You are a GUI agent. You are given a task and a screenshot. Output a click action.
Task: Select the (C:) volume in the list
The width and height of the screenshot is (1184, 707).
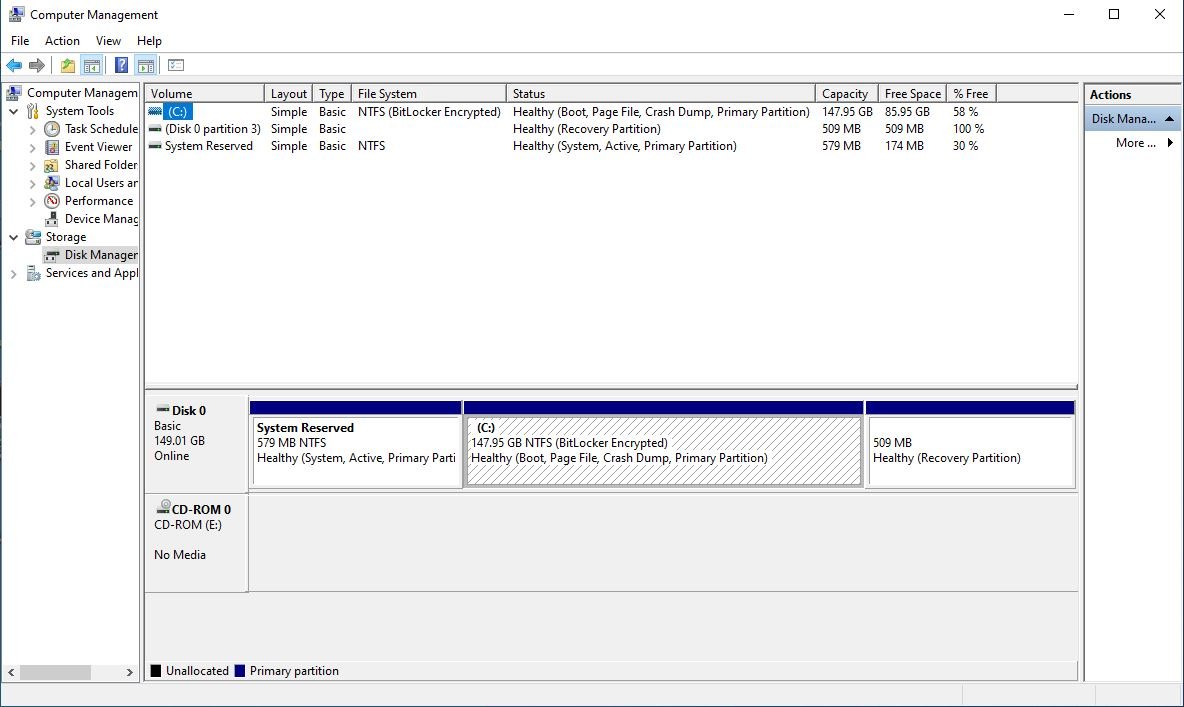[x=177, y=112]
